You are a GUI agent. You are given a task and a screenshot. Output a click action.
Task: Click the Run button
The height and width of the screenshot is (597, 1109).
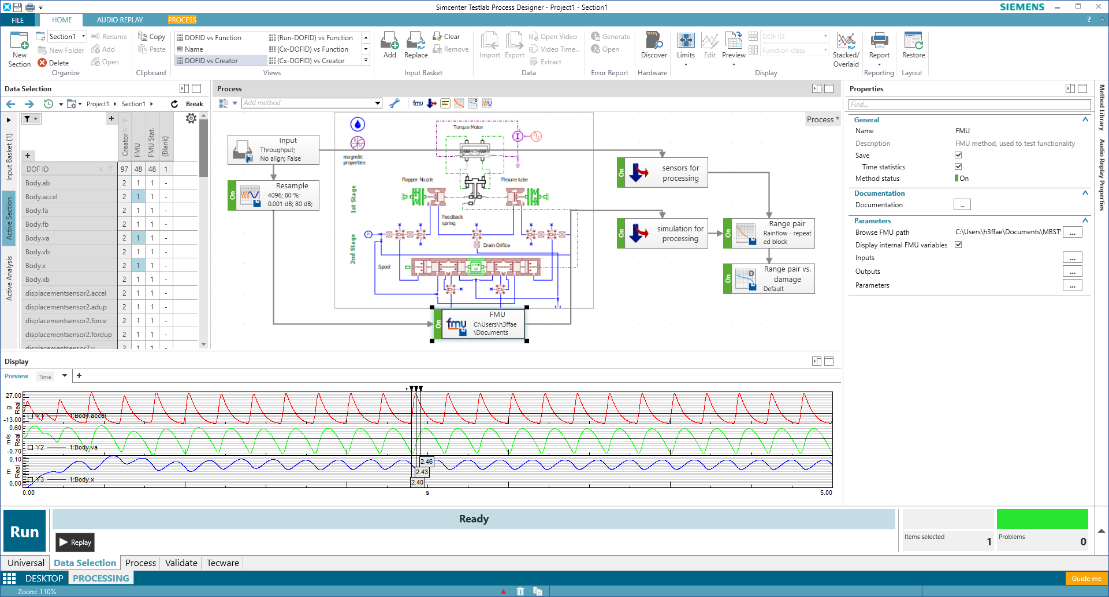[22, 530]
